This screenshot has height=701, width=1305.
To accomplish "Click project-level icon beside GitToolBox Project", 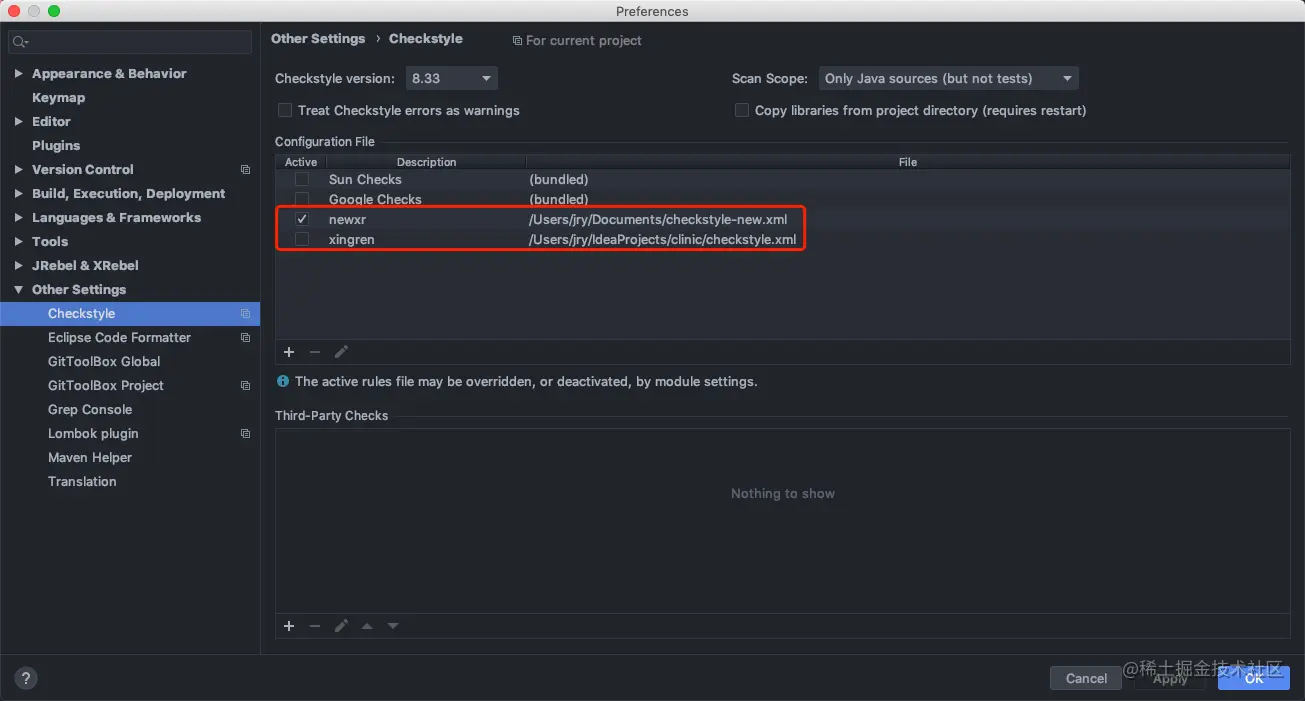I will 245,386.
